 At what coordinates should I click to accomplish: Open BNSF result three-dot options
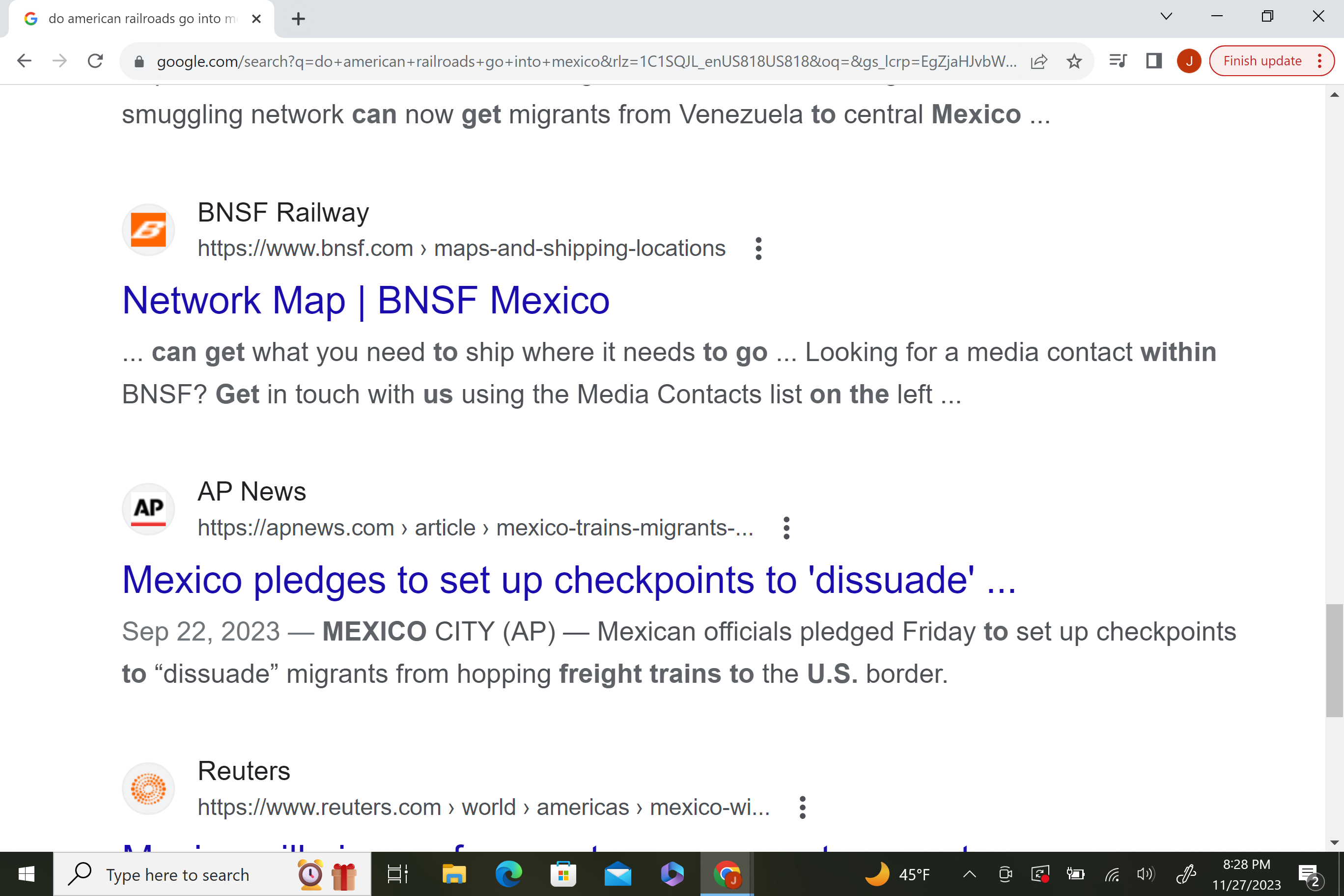click(x=758, y=249)
